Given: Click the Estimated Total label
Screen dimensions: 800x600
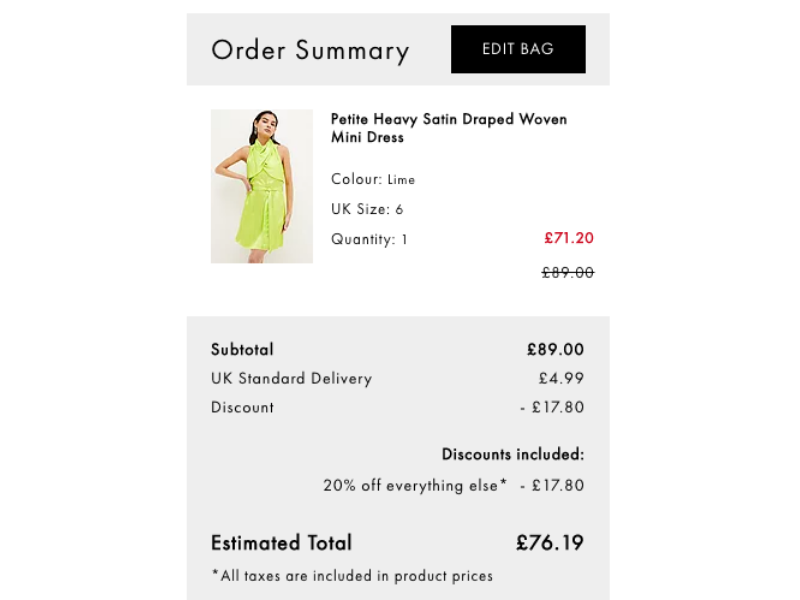Looking at the screenshot, I should tap(281, 543).
